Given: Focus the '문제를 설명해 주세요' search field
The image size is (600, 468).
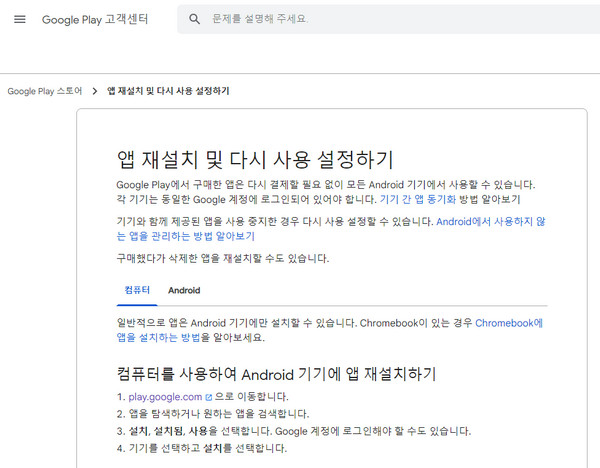Looking at the screenshot, I should 388,19.
